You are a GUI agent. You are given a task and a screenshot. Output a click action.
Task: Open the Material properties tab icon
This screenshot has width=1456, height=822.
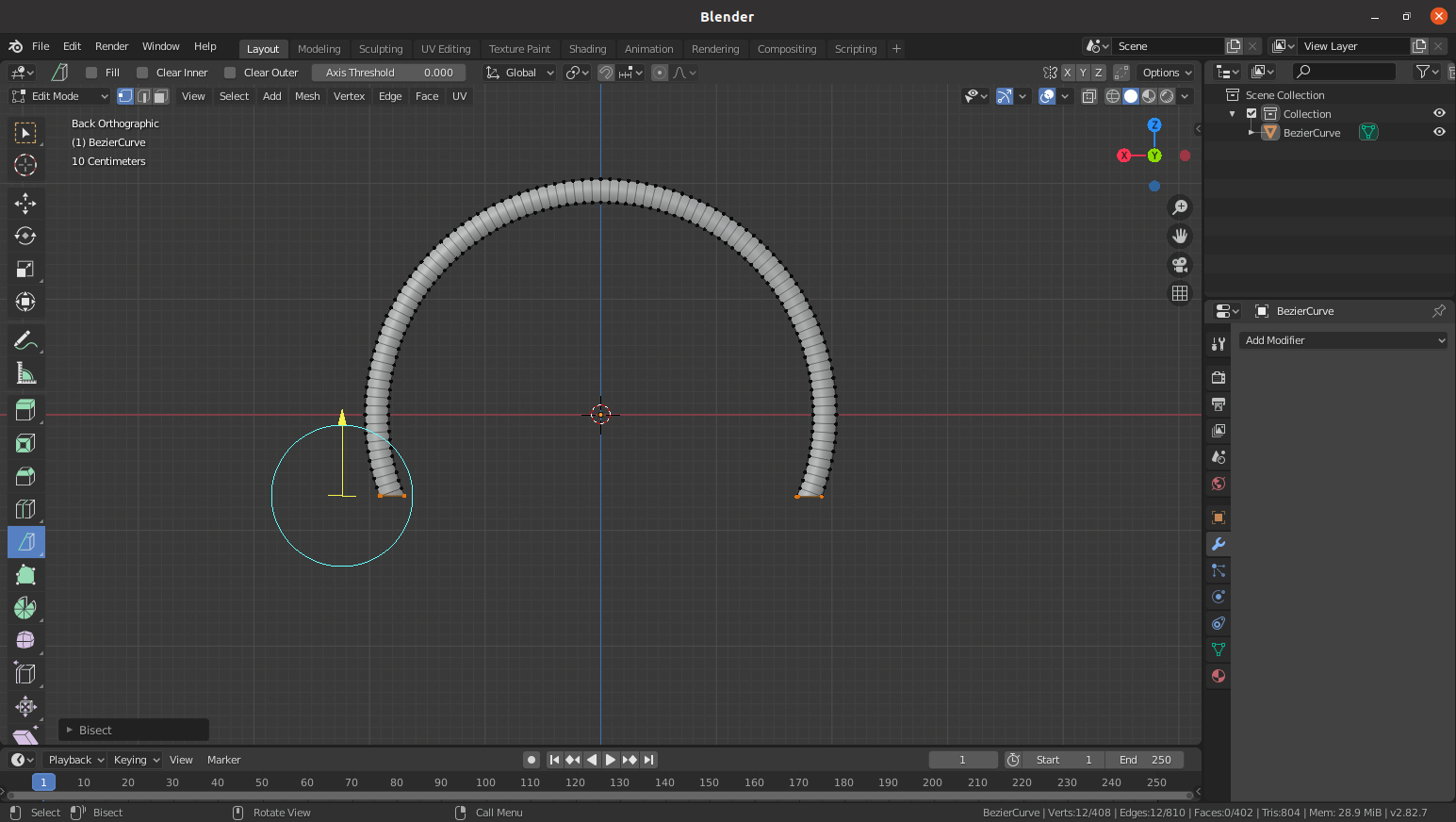1219,676
